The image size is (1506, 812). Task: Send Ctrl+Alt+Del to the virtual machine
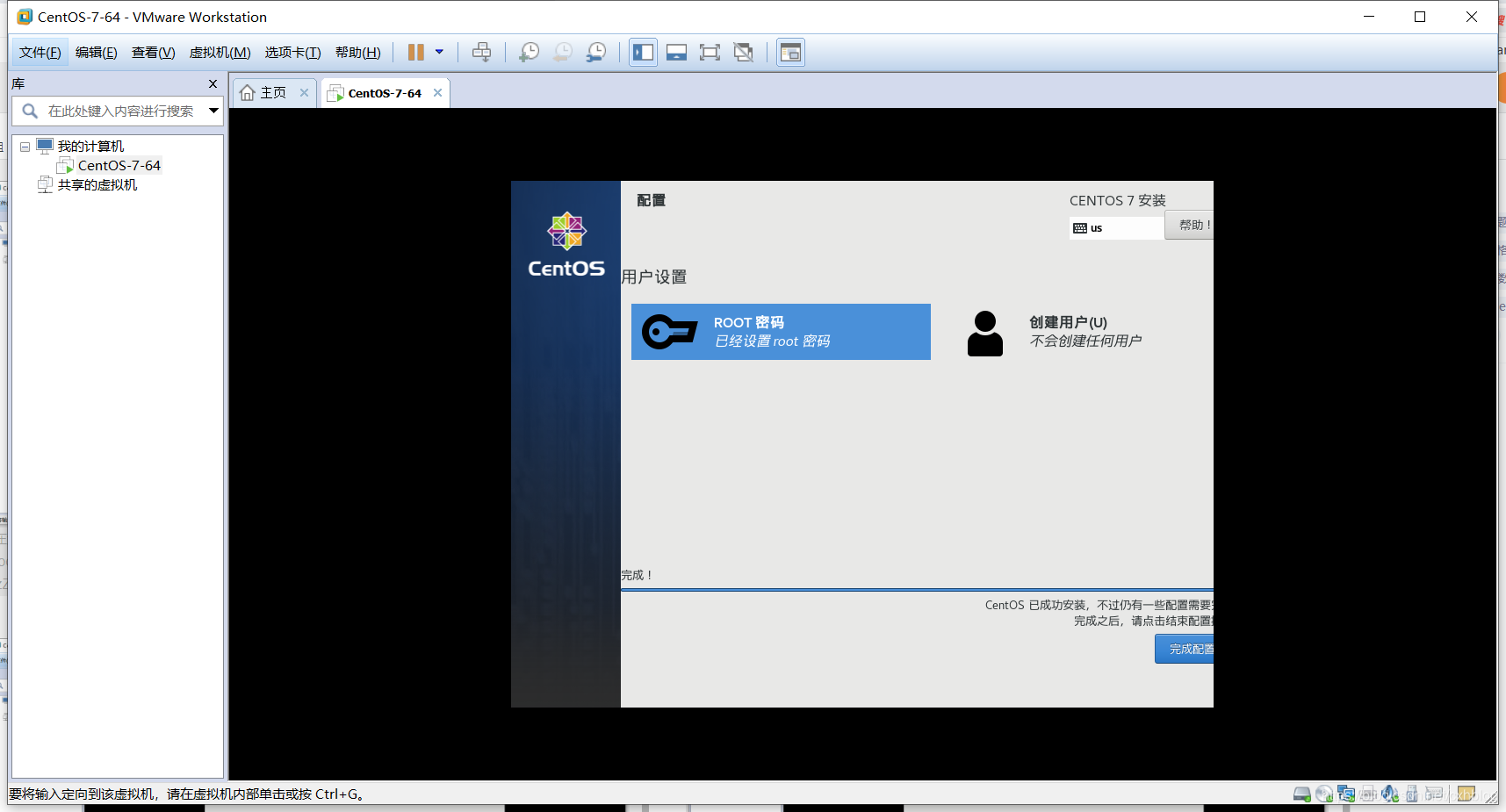pos(481,53)
